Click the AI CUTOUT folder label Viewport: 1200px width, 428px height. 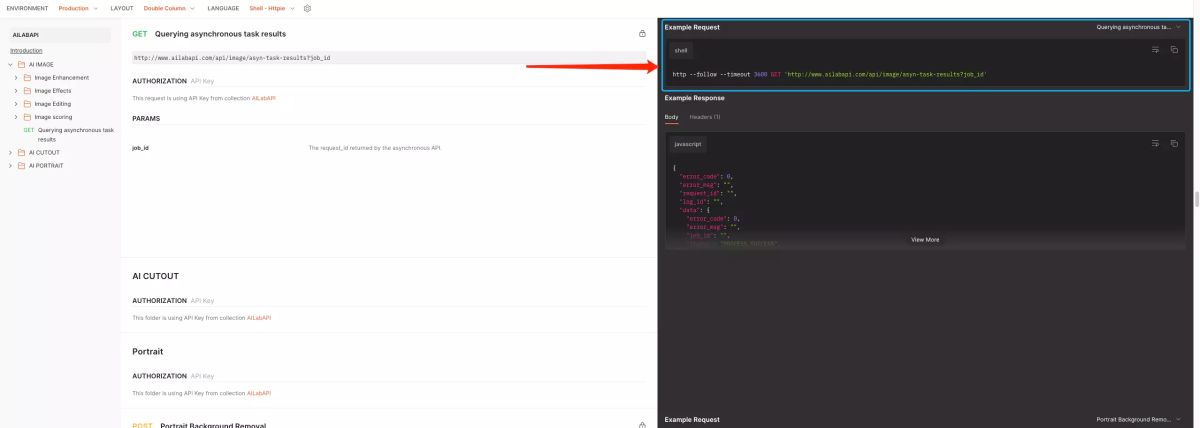click(44, 152)
